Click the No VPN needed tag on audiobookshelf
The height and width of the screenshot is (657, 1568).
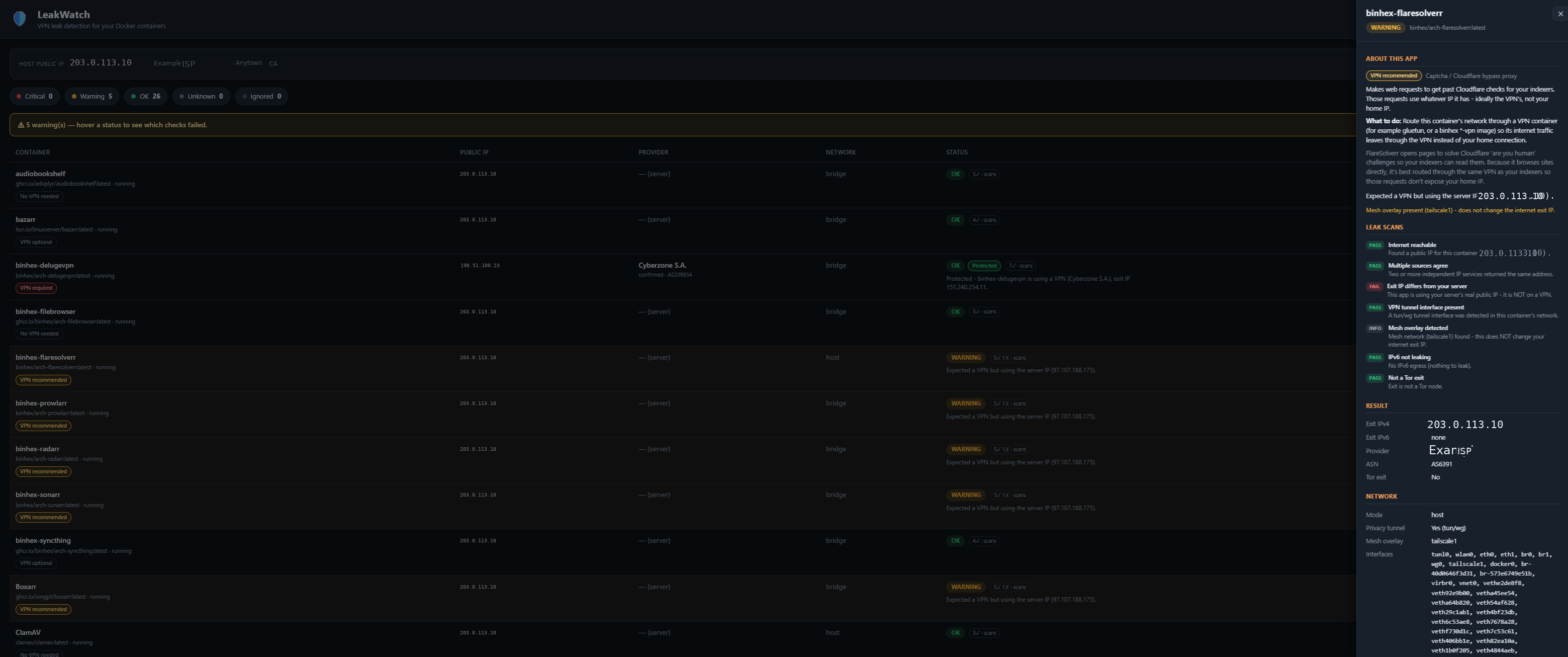tap(39, 196)
